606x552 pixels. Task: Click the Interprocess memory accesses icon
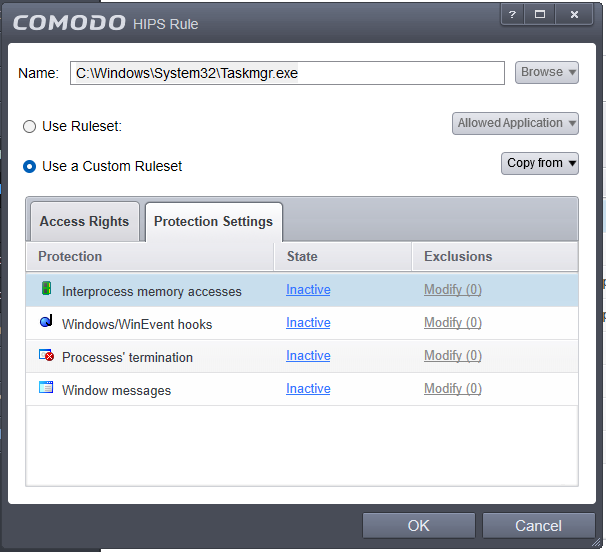coord(46,290)
